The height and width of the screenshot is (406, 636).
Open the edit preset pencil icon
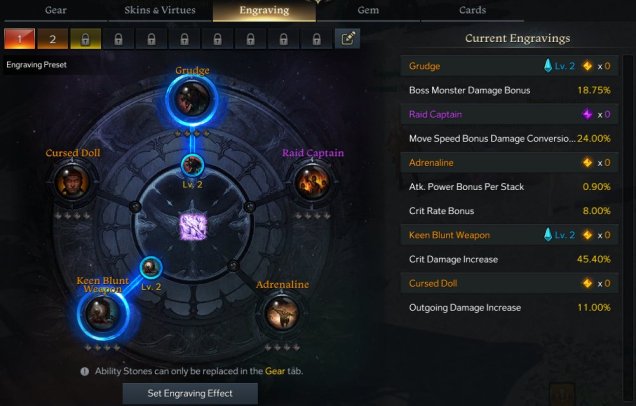tap(348, 39)
